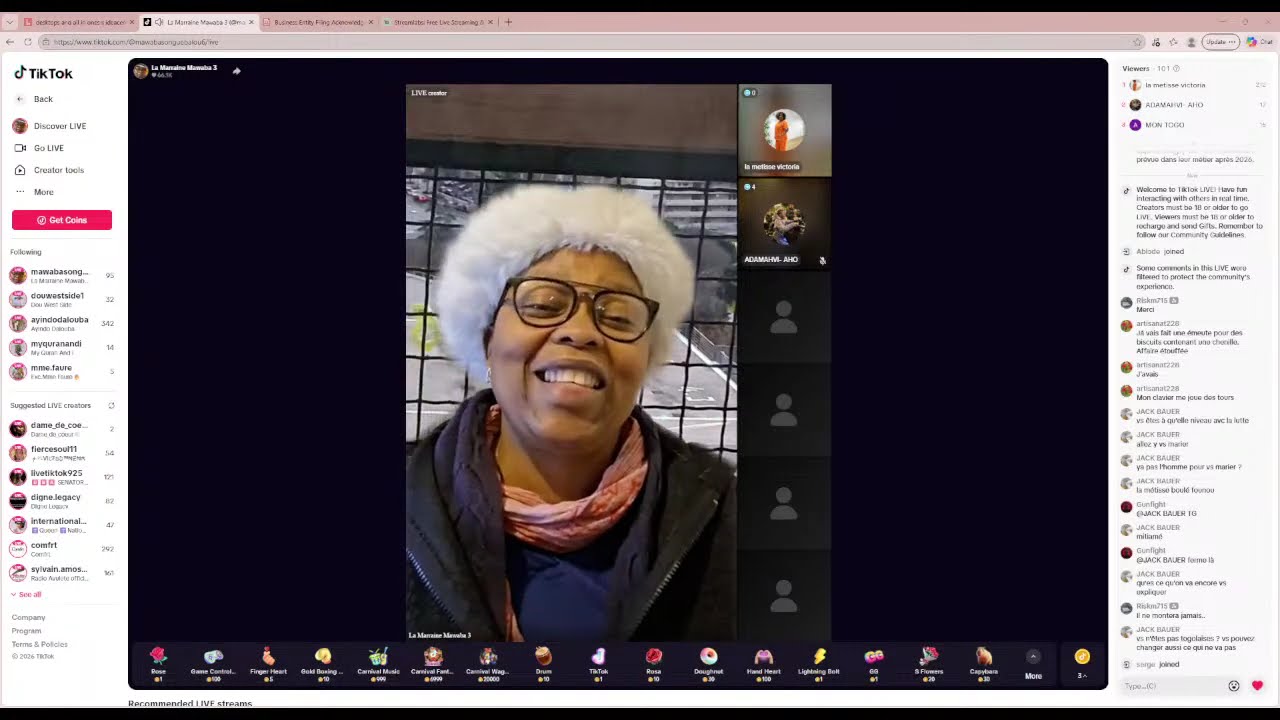Open the Company footer link

click(28, 617)
